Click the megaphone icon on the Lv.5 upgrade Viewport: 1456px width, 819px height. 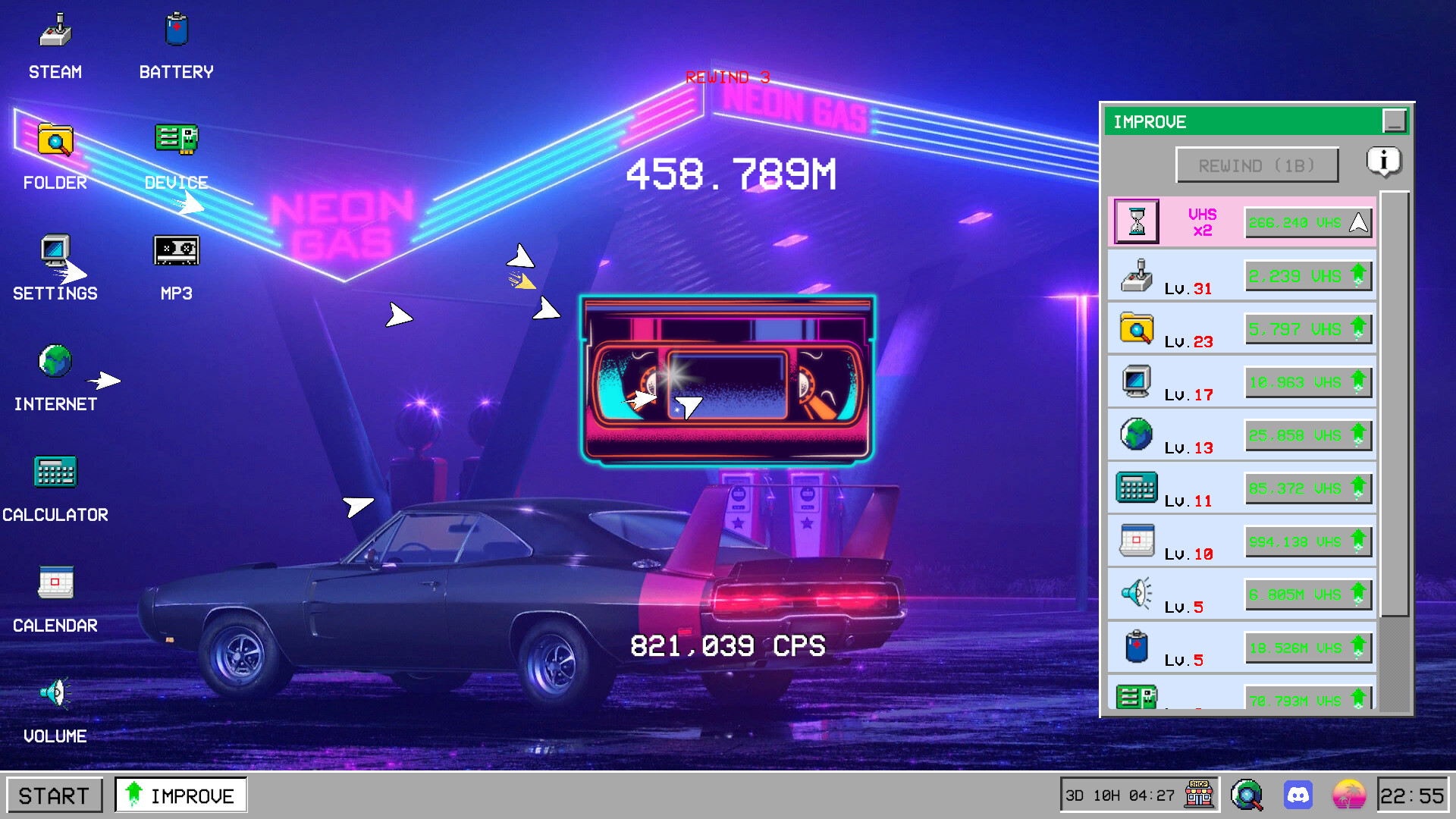click(1135, 594)
